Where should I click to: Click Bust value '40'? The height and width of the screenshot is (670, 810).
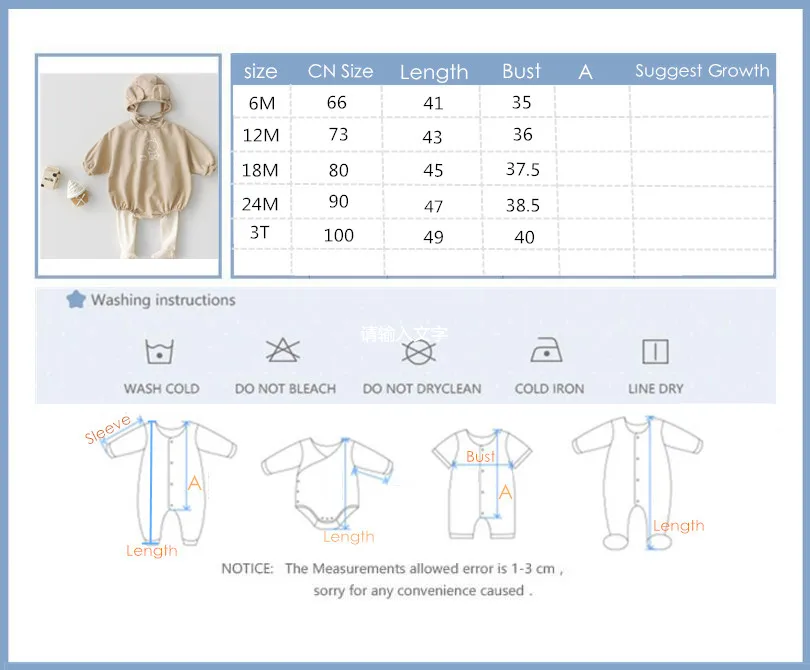click(x=524, y=237)
